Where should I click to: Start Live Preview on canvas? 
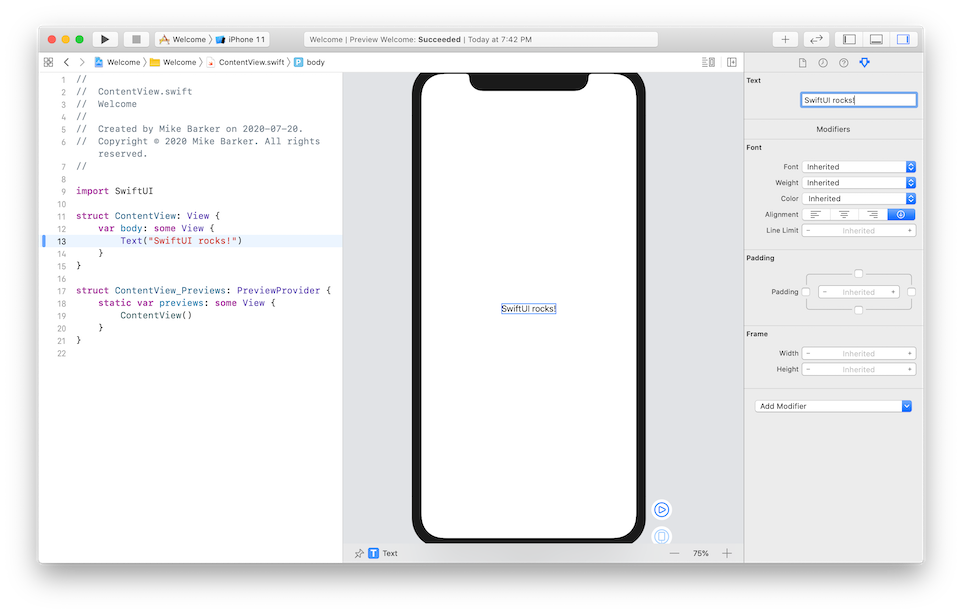[661, 510]
